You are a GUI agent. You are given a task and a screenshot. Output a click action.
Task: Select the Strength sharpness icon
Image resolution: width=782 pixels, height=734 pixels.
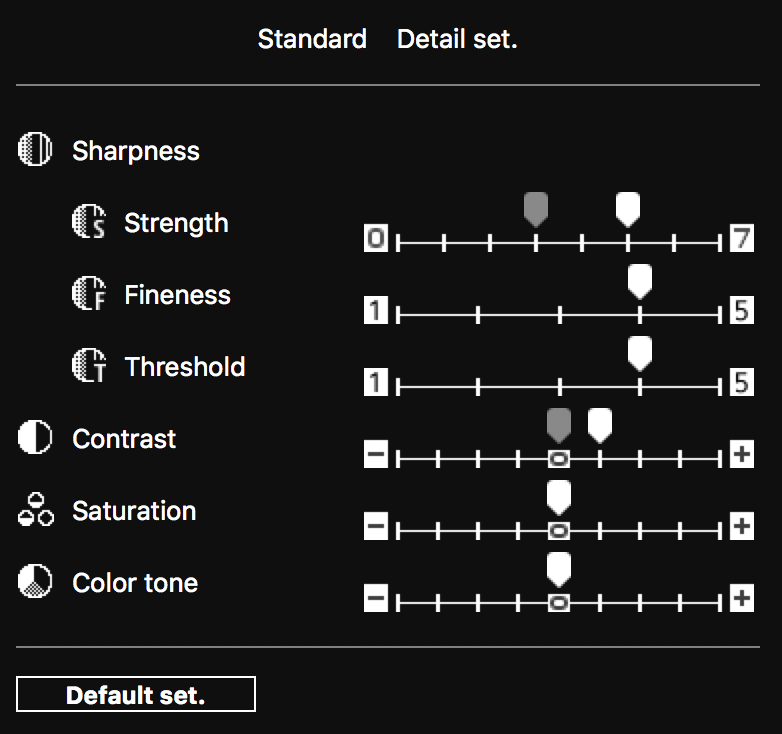(x=89, y=221)
